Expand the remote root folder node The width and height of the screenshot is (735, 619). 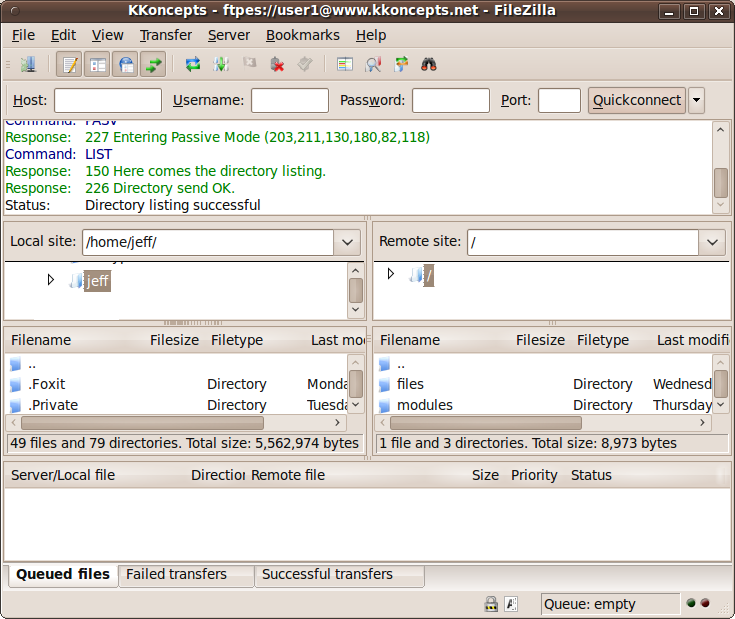(x=390, y=274)
